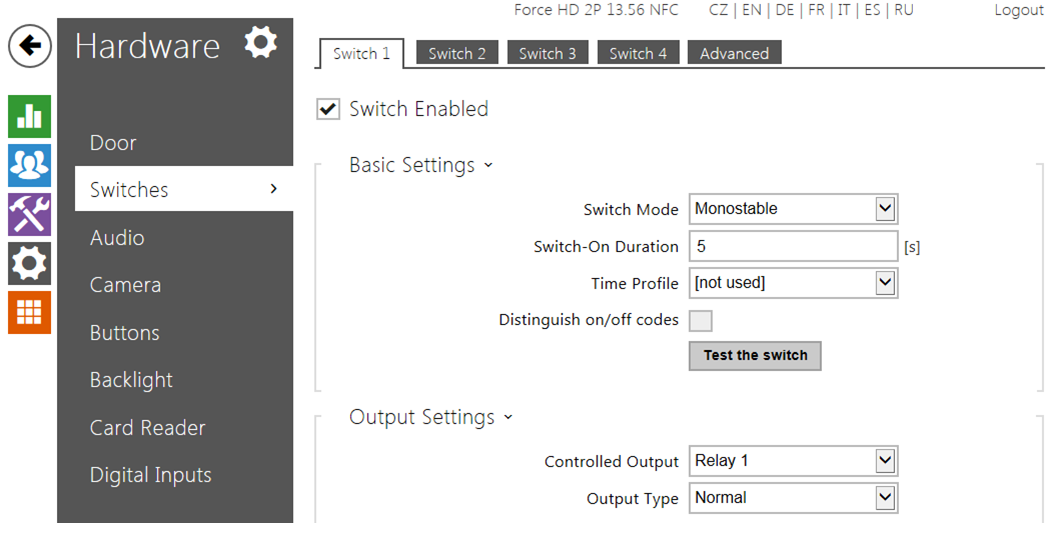1061x547 pixels.
Task: Click the Switch-On Duration input field
Action: pyautogui.click(x=793, y=246)
